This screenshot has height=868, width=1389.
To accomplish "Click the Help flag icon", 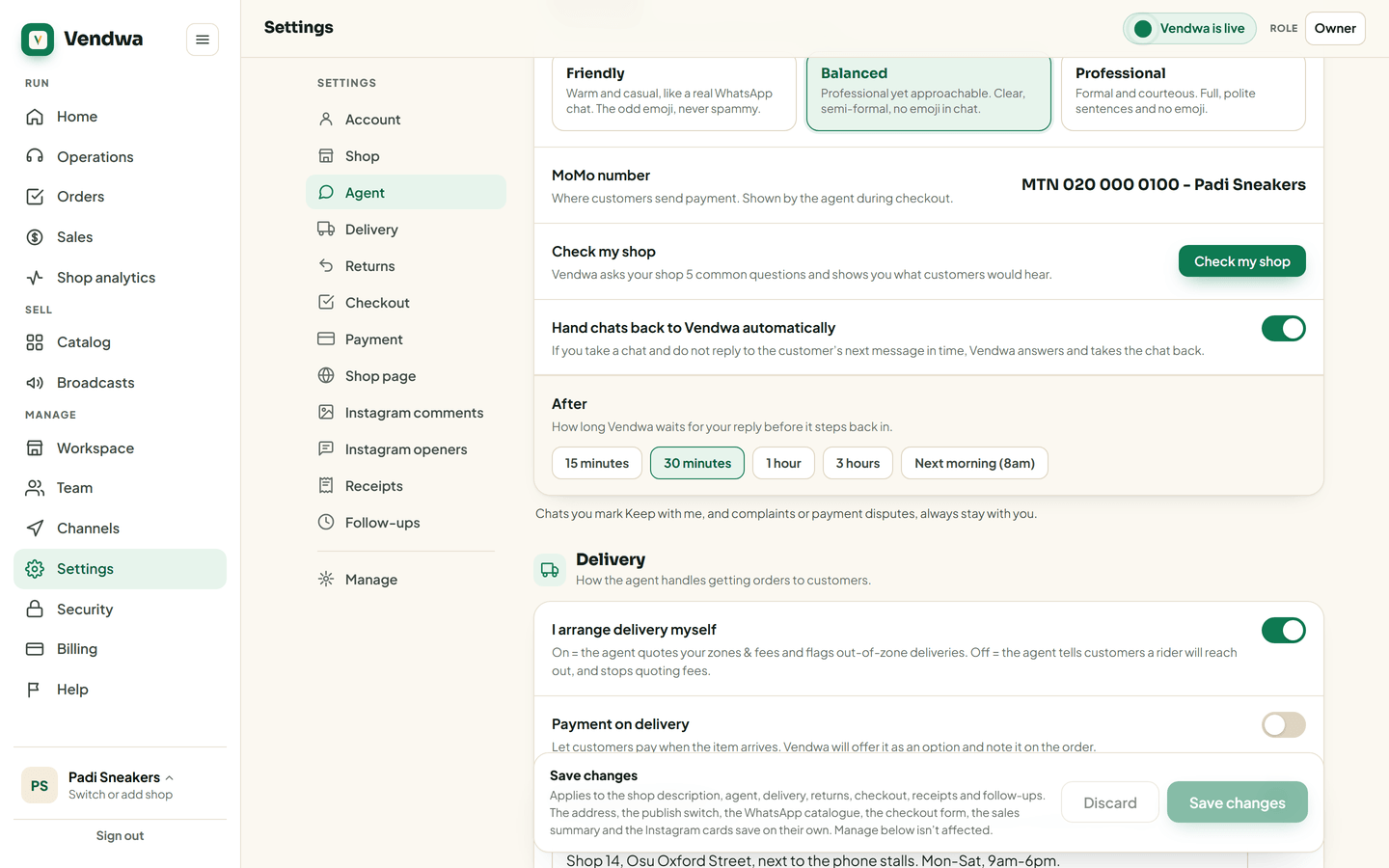I will coord(35,690).
